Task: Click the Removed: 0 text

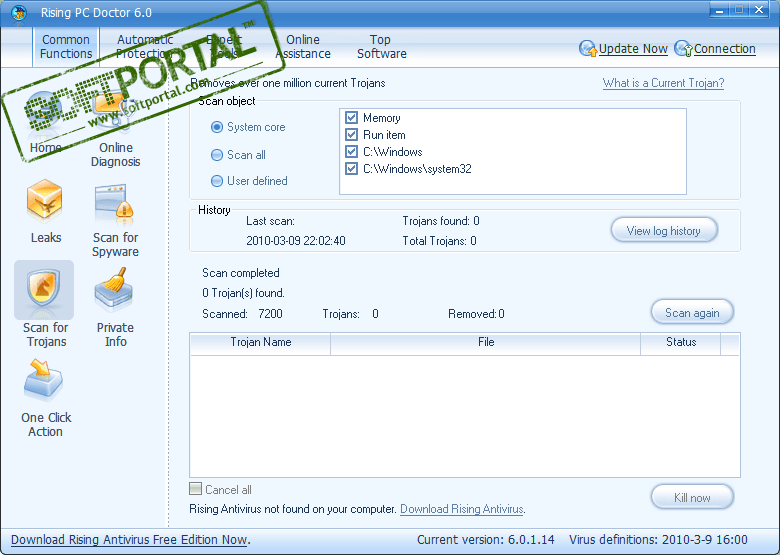Action: 476,314
